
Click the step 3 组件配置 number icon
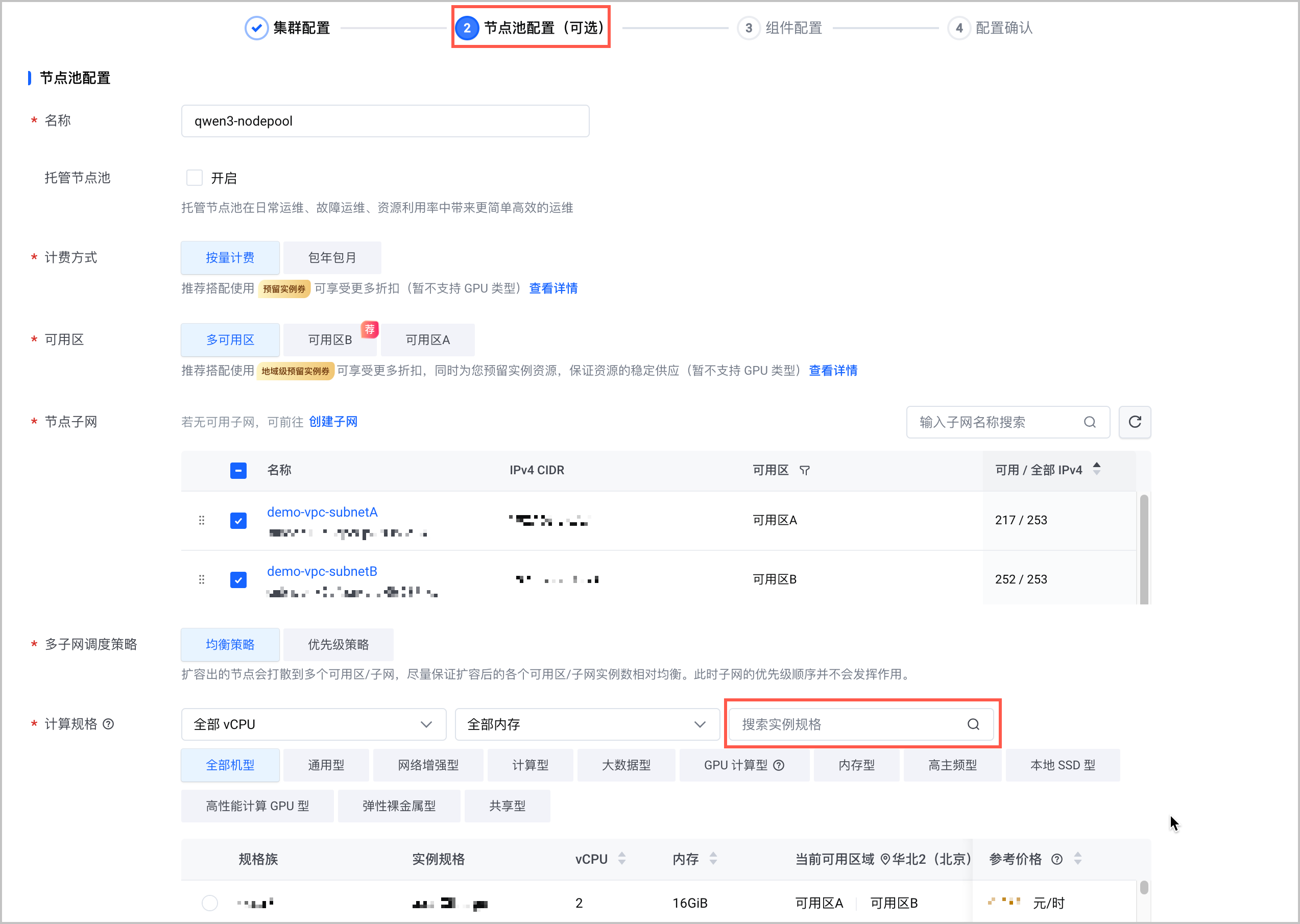coord(749,27)
